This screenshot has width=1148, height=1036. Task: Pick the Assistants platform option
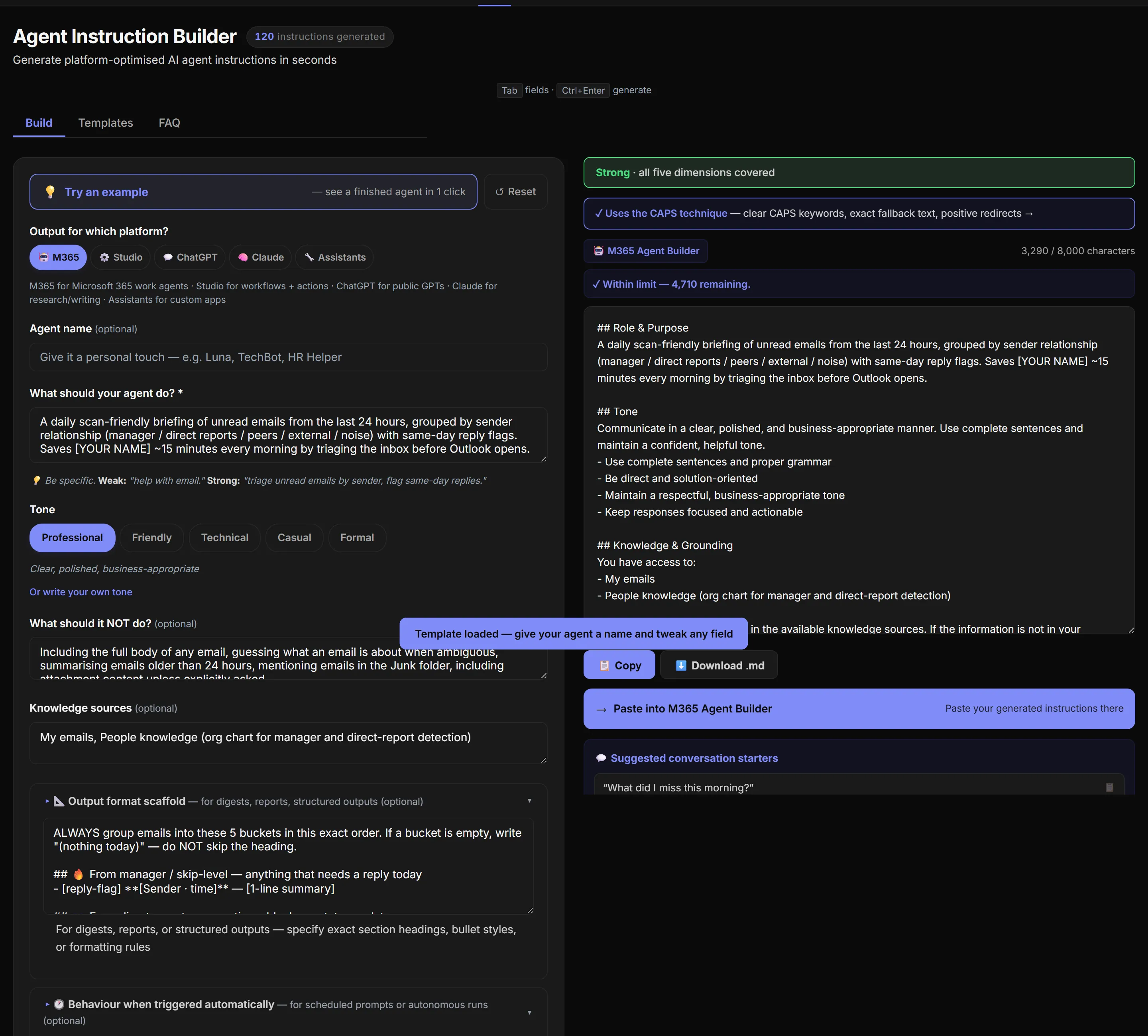(335, 257)
